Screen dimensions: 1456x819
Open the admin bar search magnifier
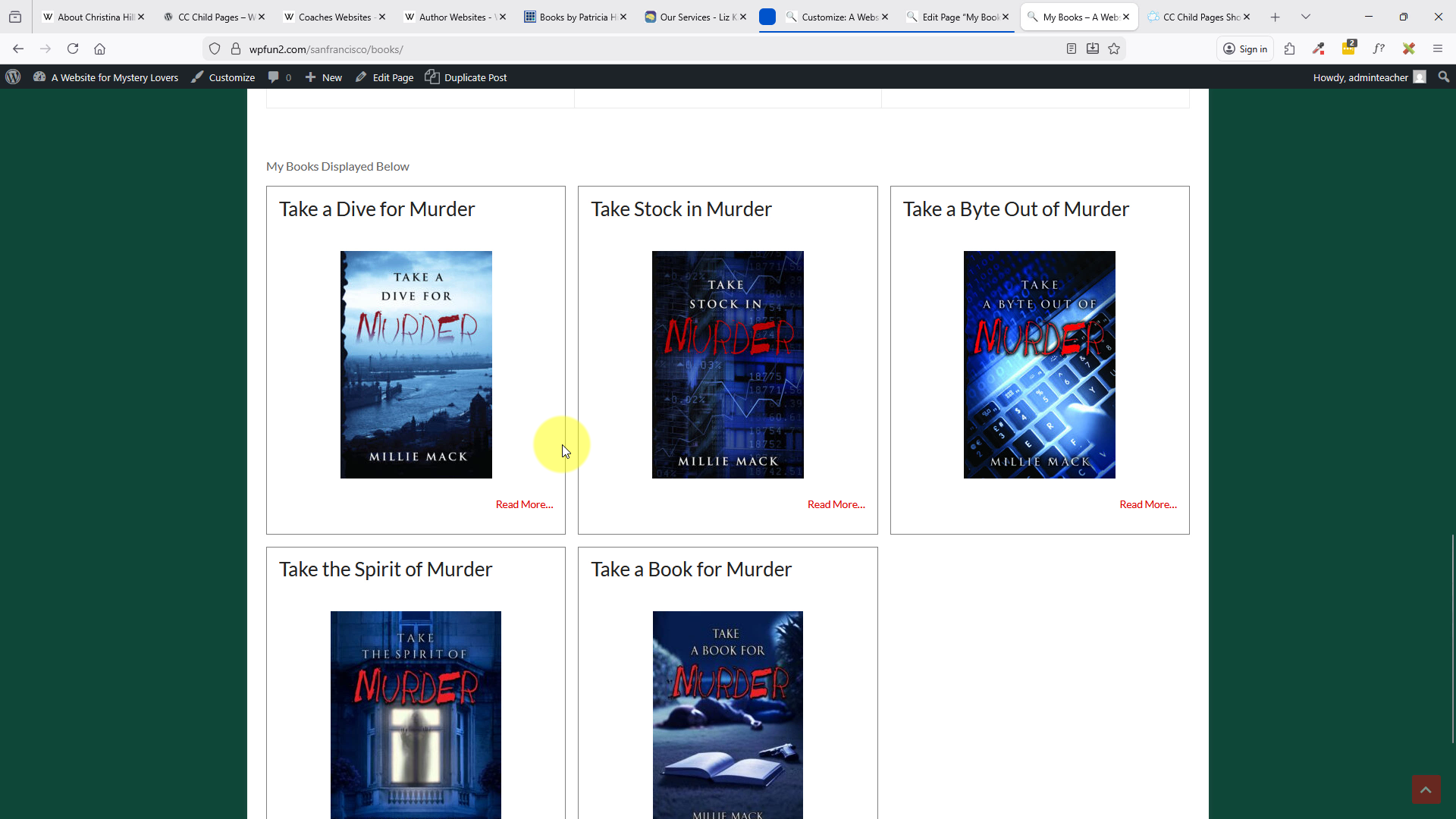(1443, 77)
